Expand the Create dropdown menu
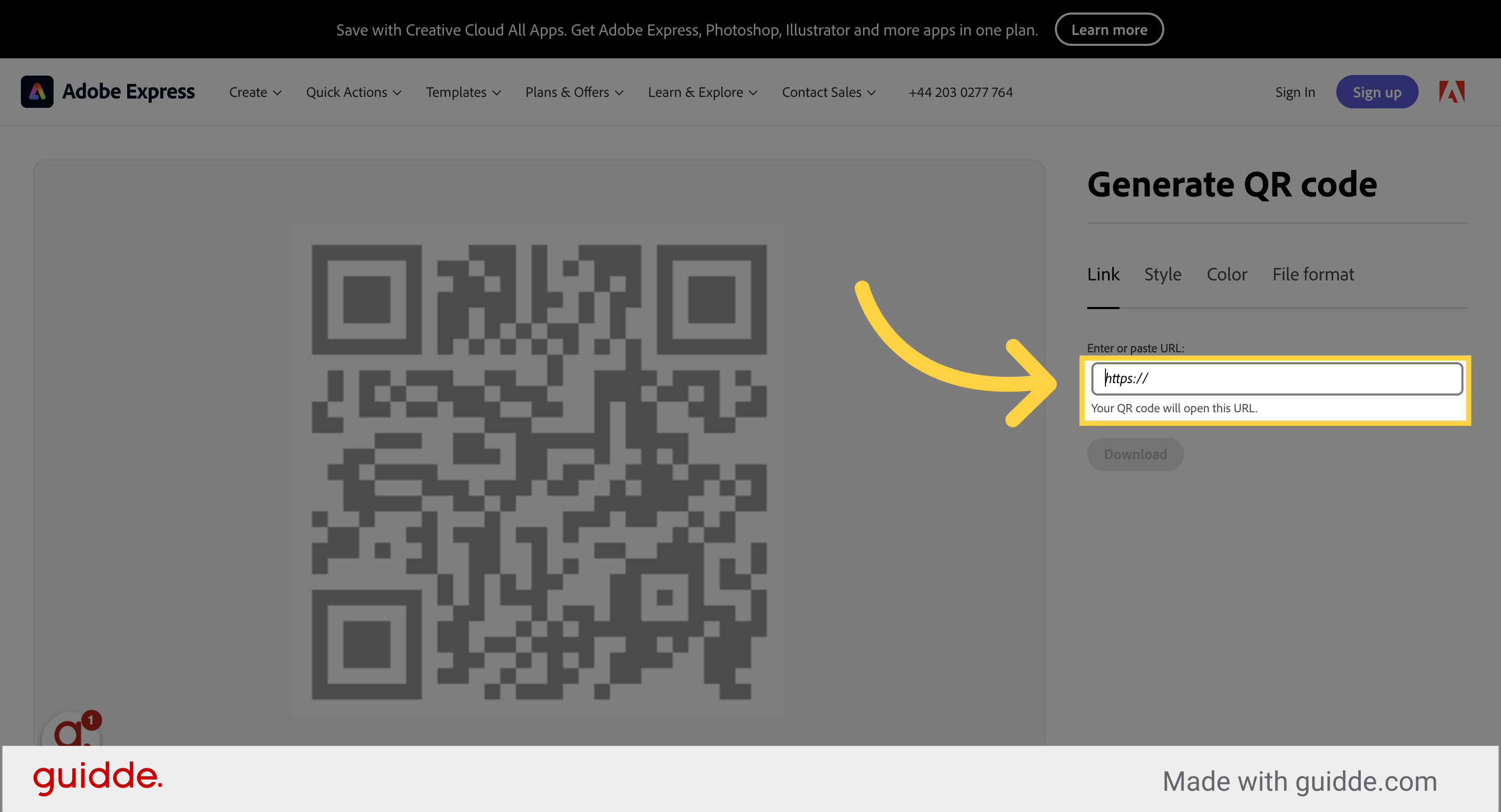This screenshot has height=812, width=1501. coord(255,92)
